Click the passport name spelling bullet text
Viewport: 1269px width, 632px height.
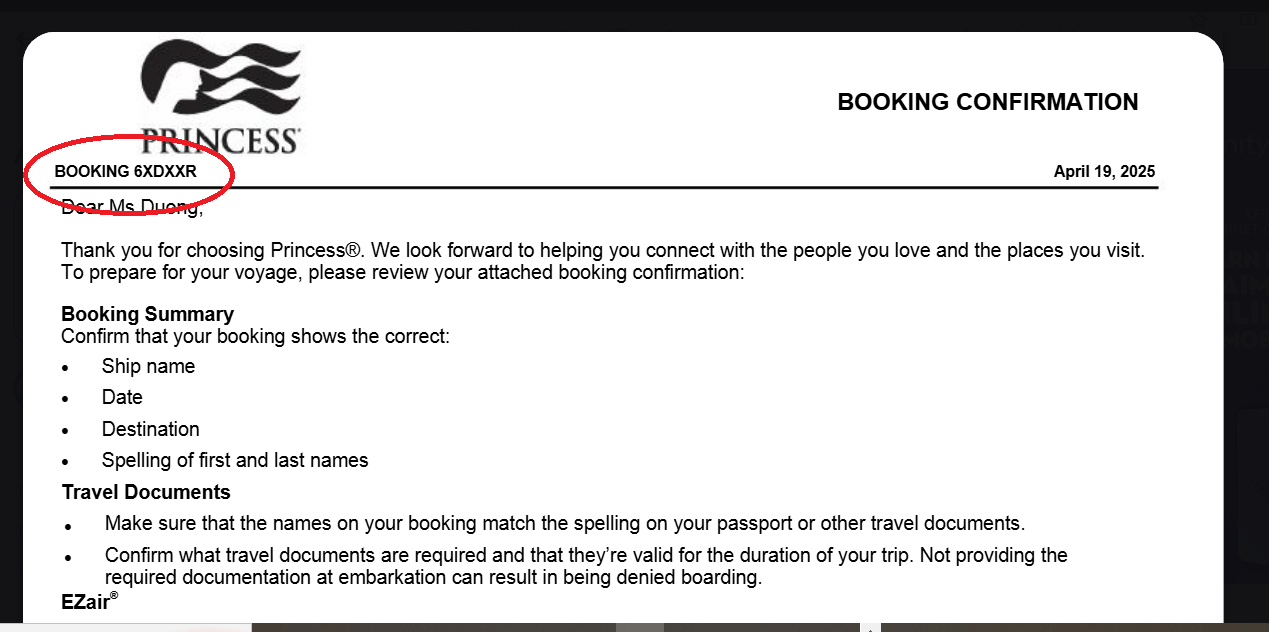pos(564,523)
